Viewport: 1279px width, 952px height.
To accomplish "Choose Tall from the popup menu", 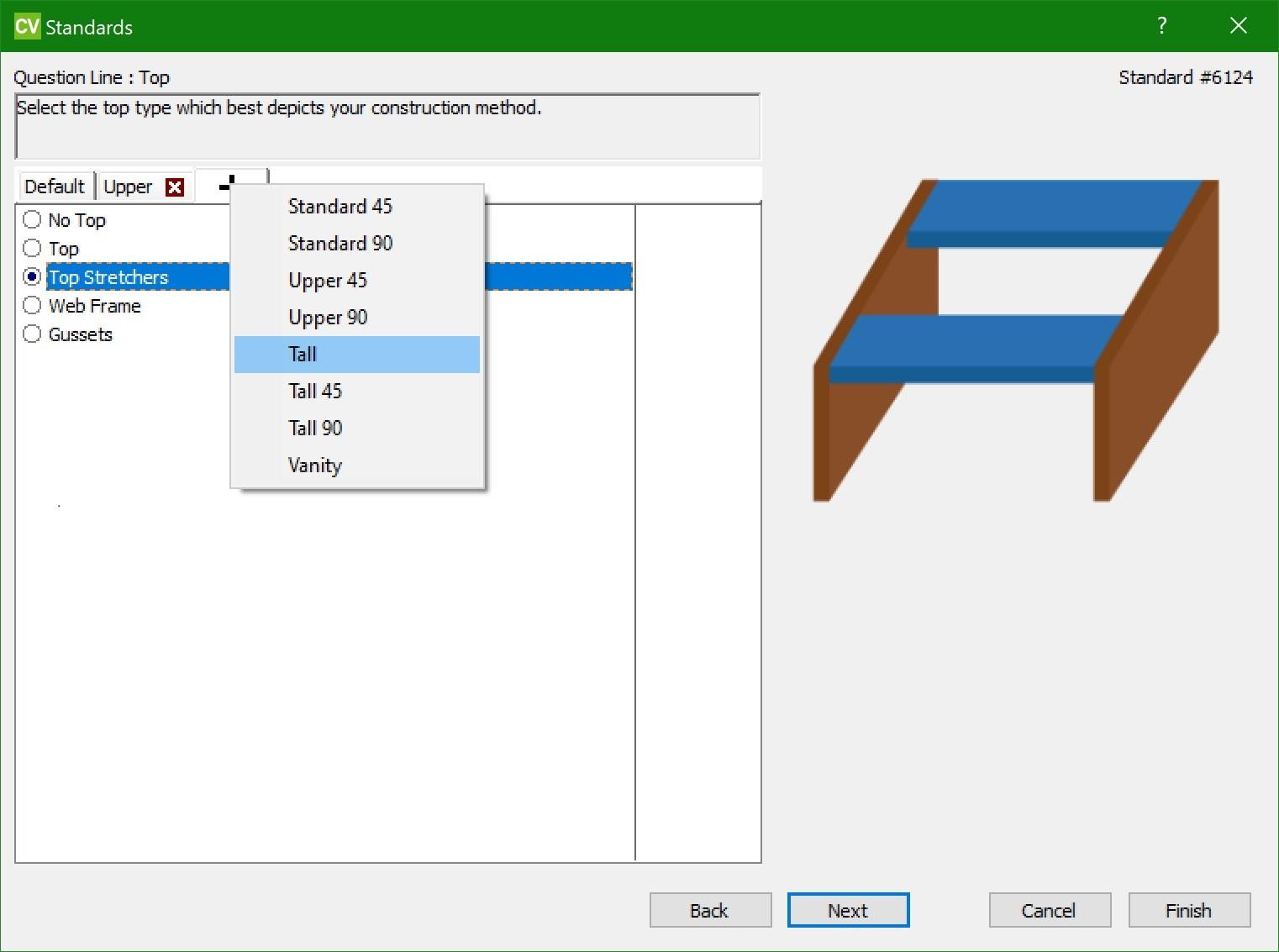I will pyautogui.click(x=357, y=355).
